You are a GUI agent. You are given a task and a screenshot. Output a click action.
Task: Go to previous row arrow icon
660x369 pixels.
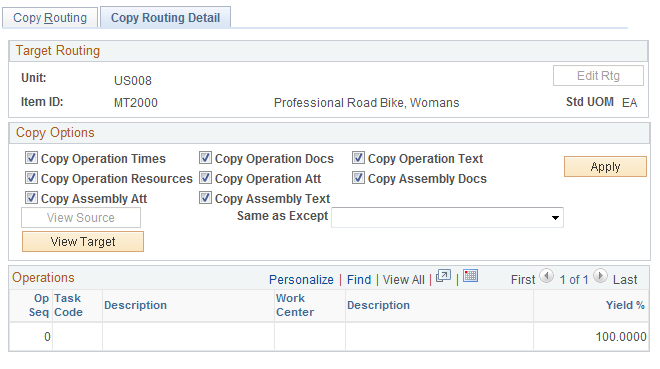(546, 276)
